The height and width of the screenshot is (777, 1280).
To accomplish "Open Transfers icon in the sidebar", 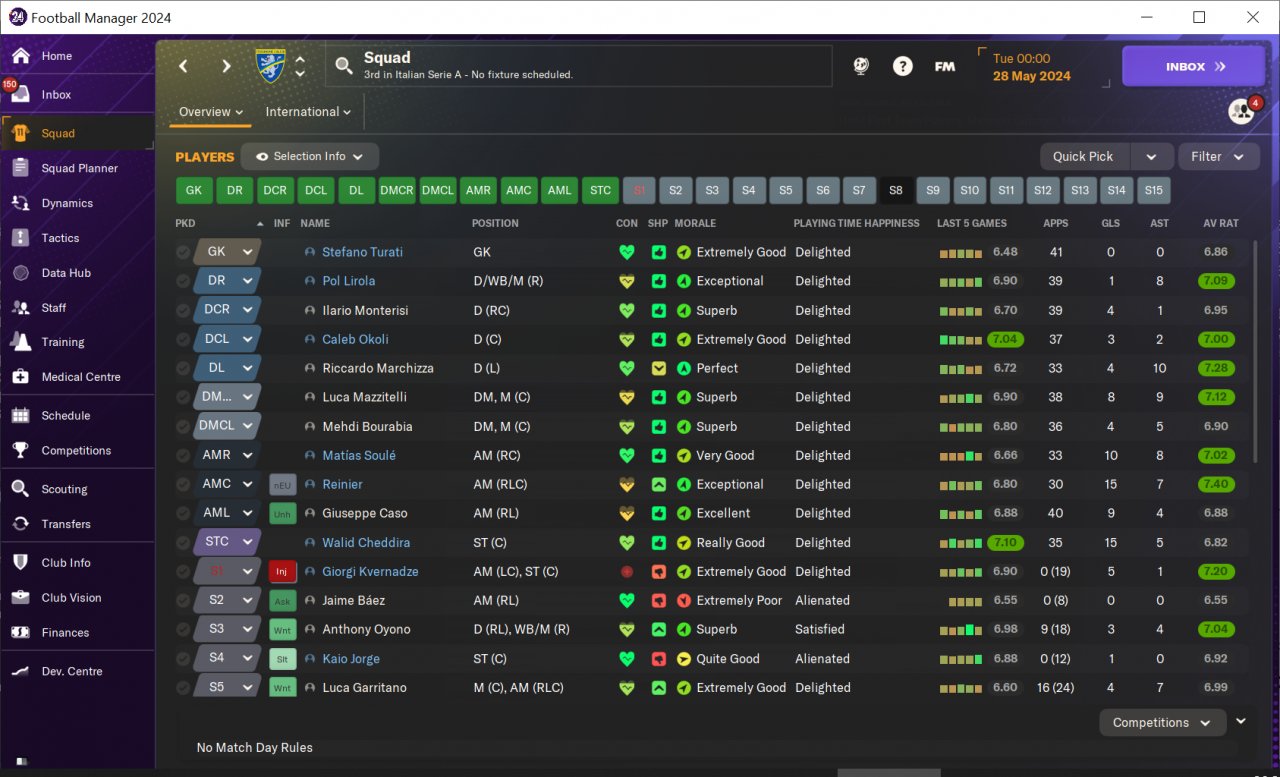I will [20, 524].
